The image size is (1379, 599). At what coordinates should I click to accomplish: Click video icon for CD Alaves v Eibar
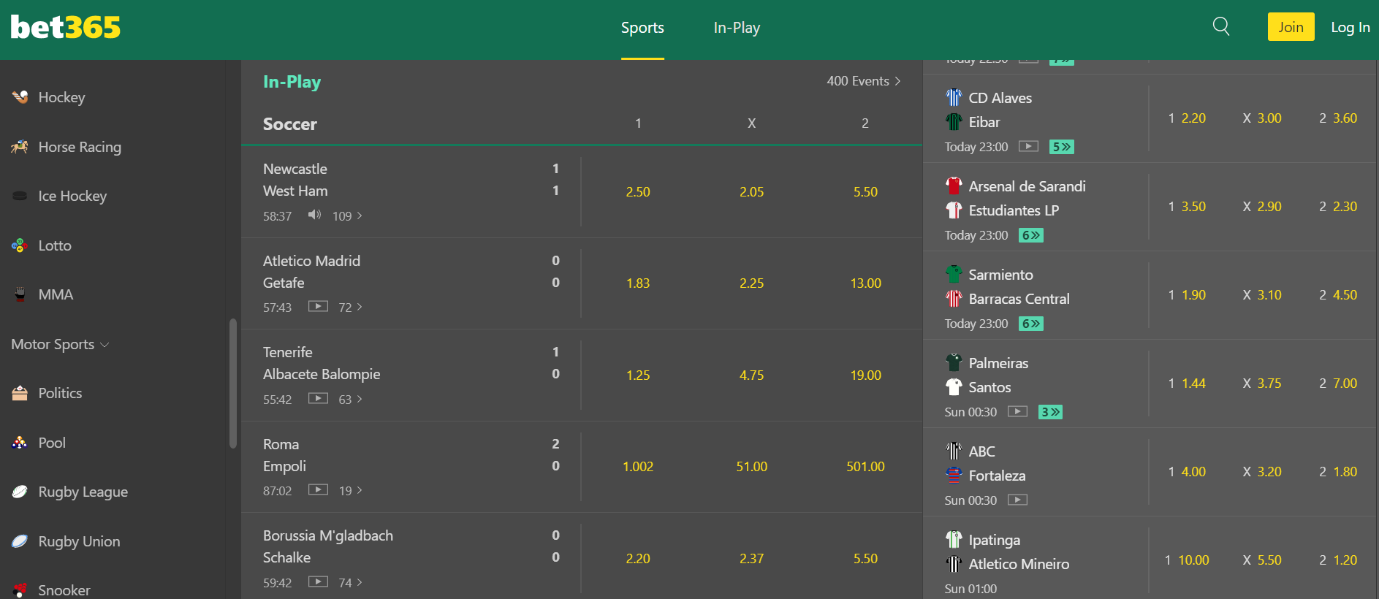pos(1028,146)
